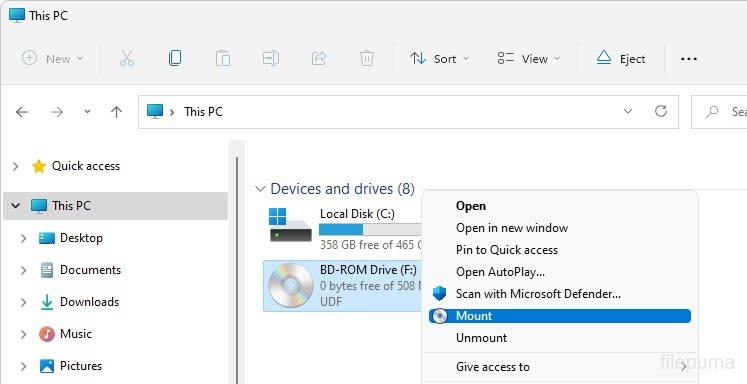Open the Sort dropdown
The width and height of the screenshot is (747, 384).
coord(439,59)
